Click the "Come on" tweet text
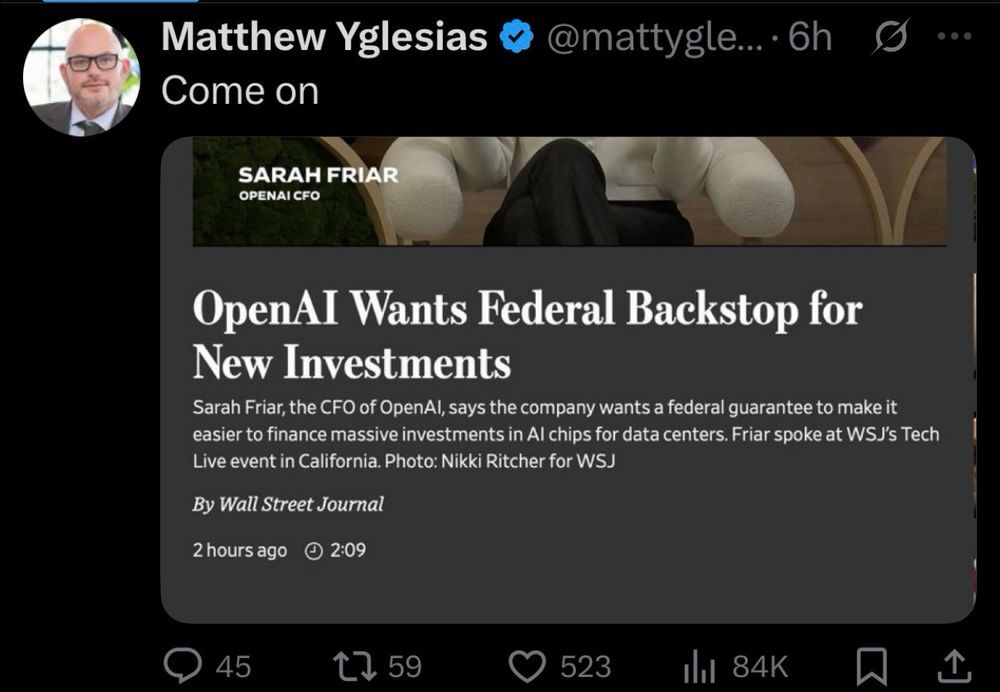The image size is (1000, 692). (x=240, y=91)
